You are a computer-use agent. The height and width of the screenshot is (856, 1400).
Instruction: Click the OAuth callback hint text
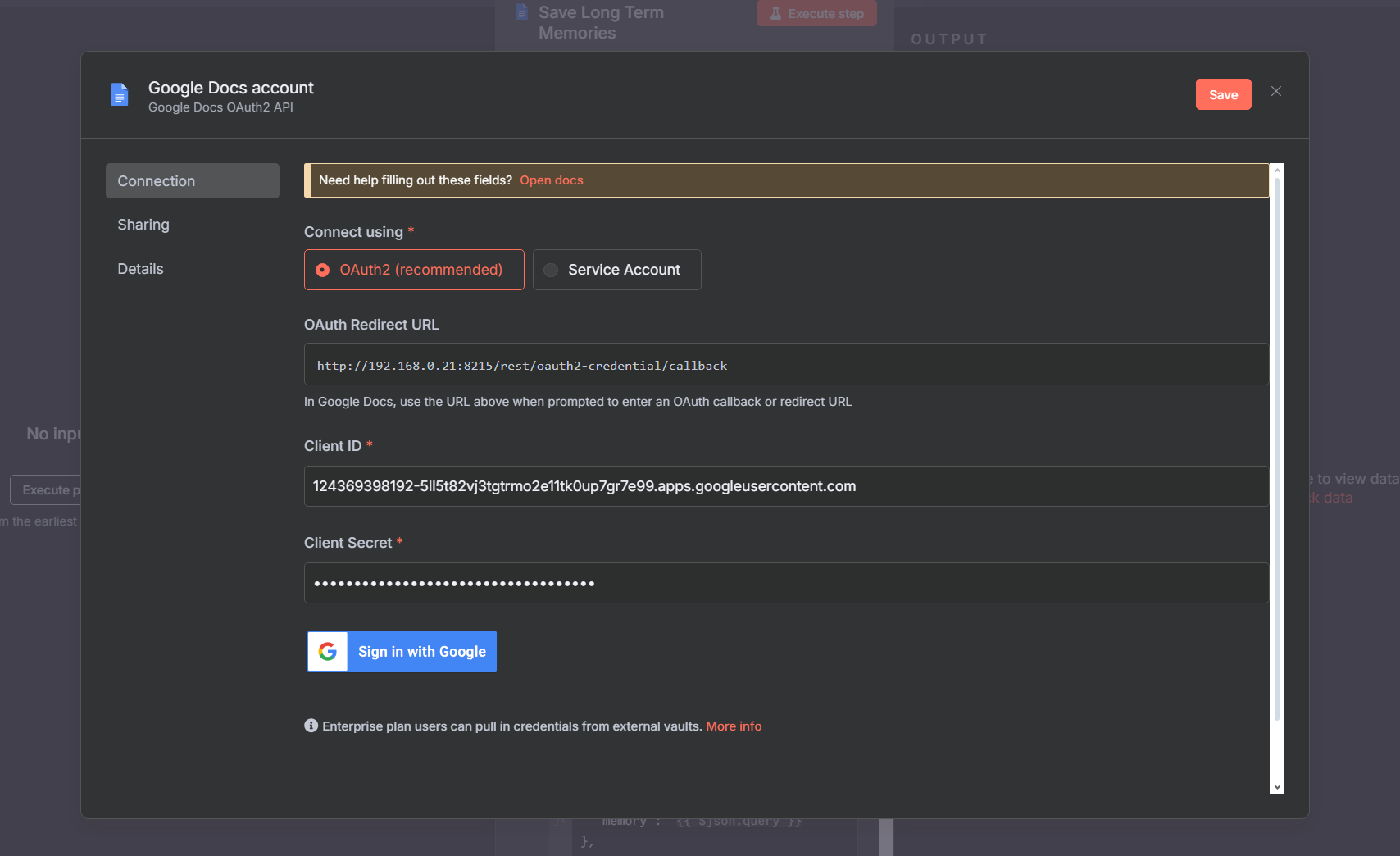tap(578, 402)
